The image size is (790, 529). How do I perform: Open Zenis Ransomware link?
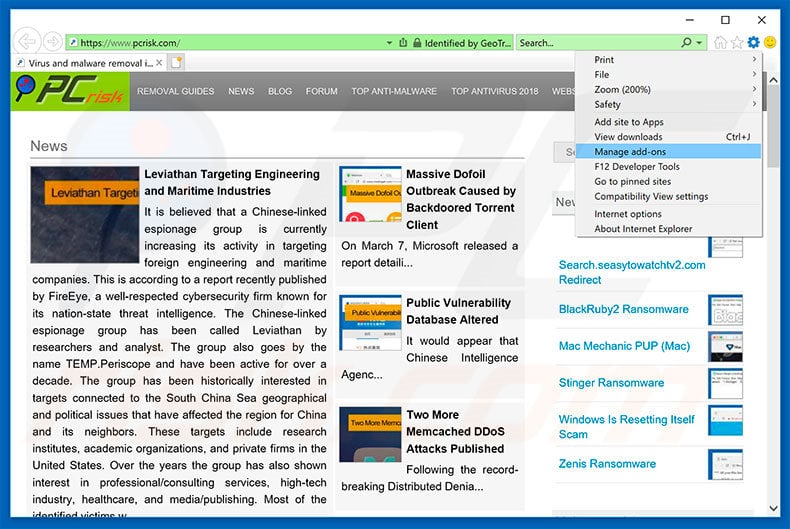pyautogui.click(x=607, y=463)
